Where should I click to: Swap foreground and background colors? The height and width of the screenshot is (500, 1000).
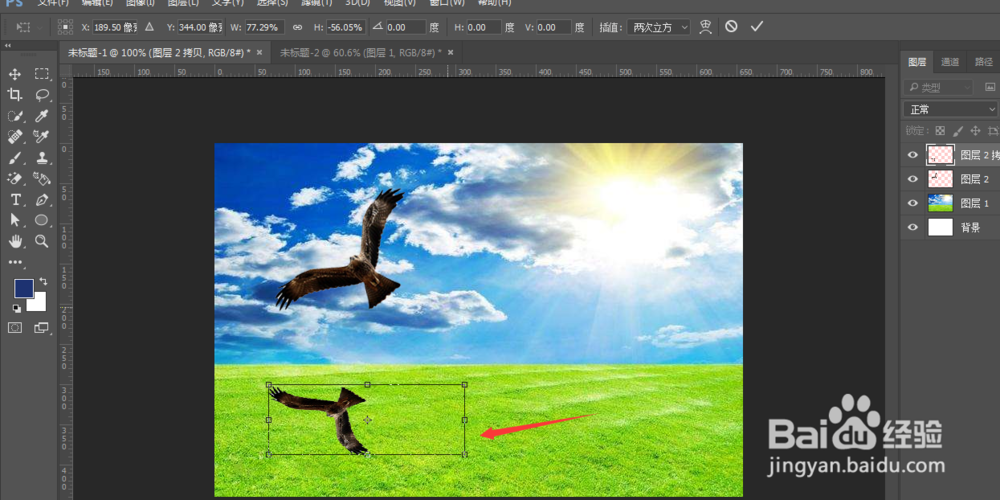pyautogui.click(x=43, y=281)
